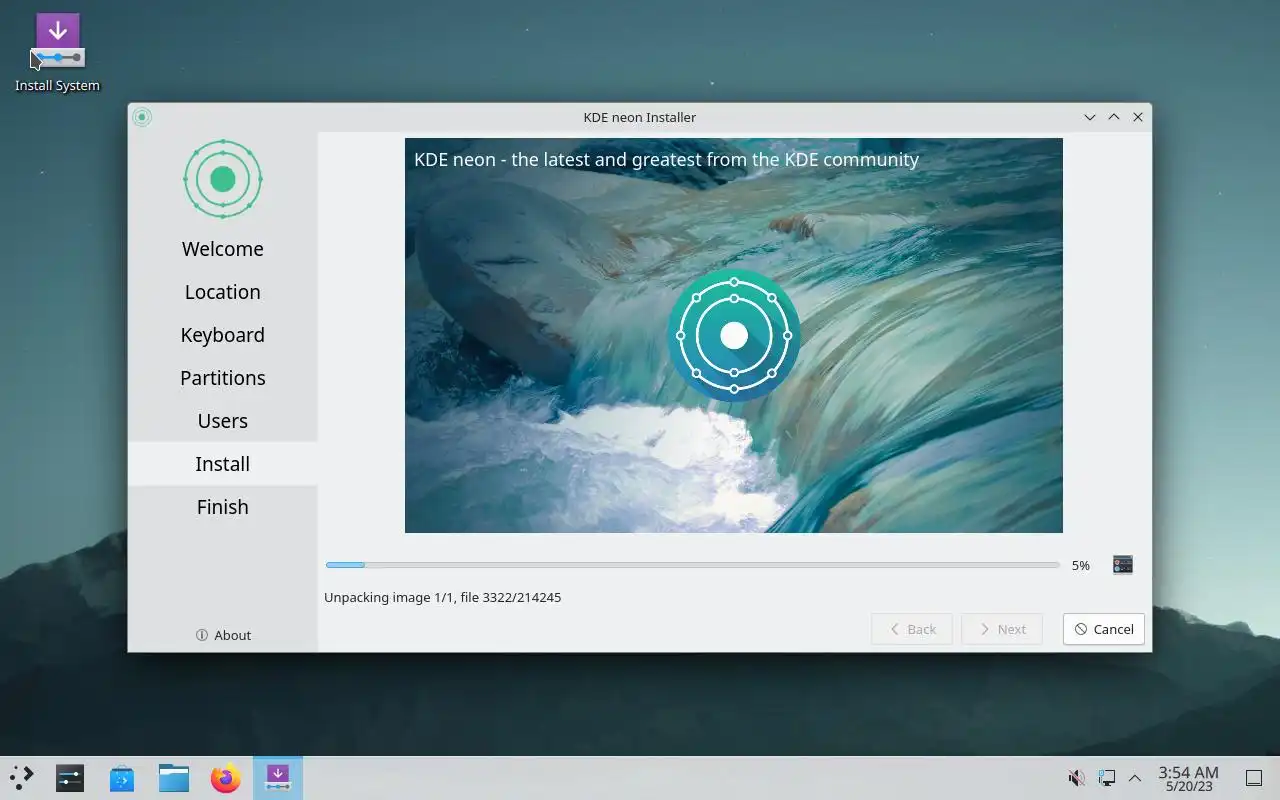1280x800 pixels.
Task: Click the large KDE neon slideshow logo
Action: tap(734, 335)
